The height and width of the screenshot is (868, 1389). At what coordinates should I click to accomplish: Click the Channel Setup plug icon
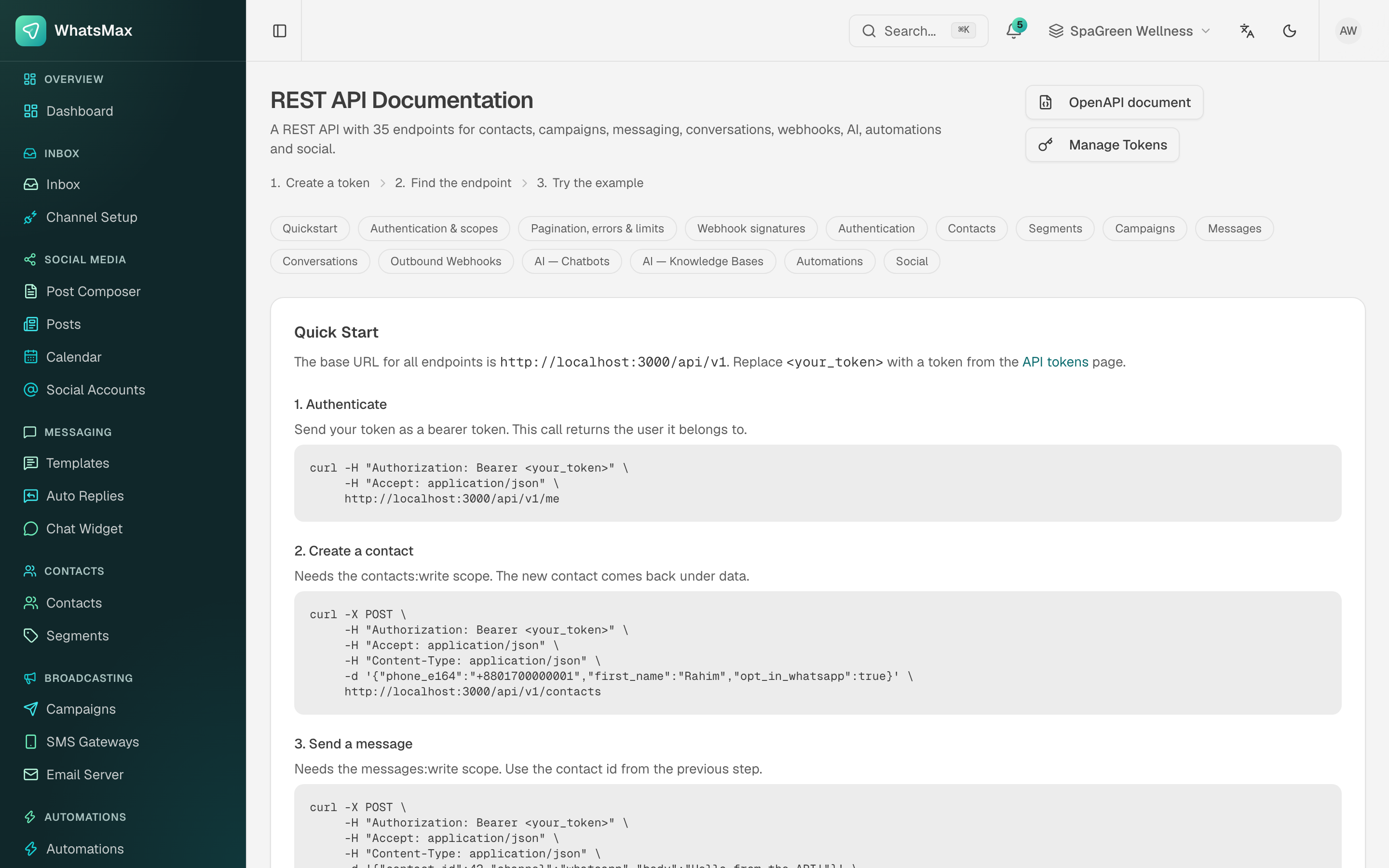(x=30, y=217)
